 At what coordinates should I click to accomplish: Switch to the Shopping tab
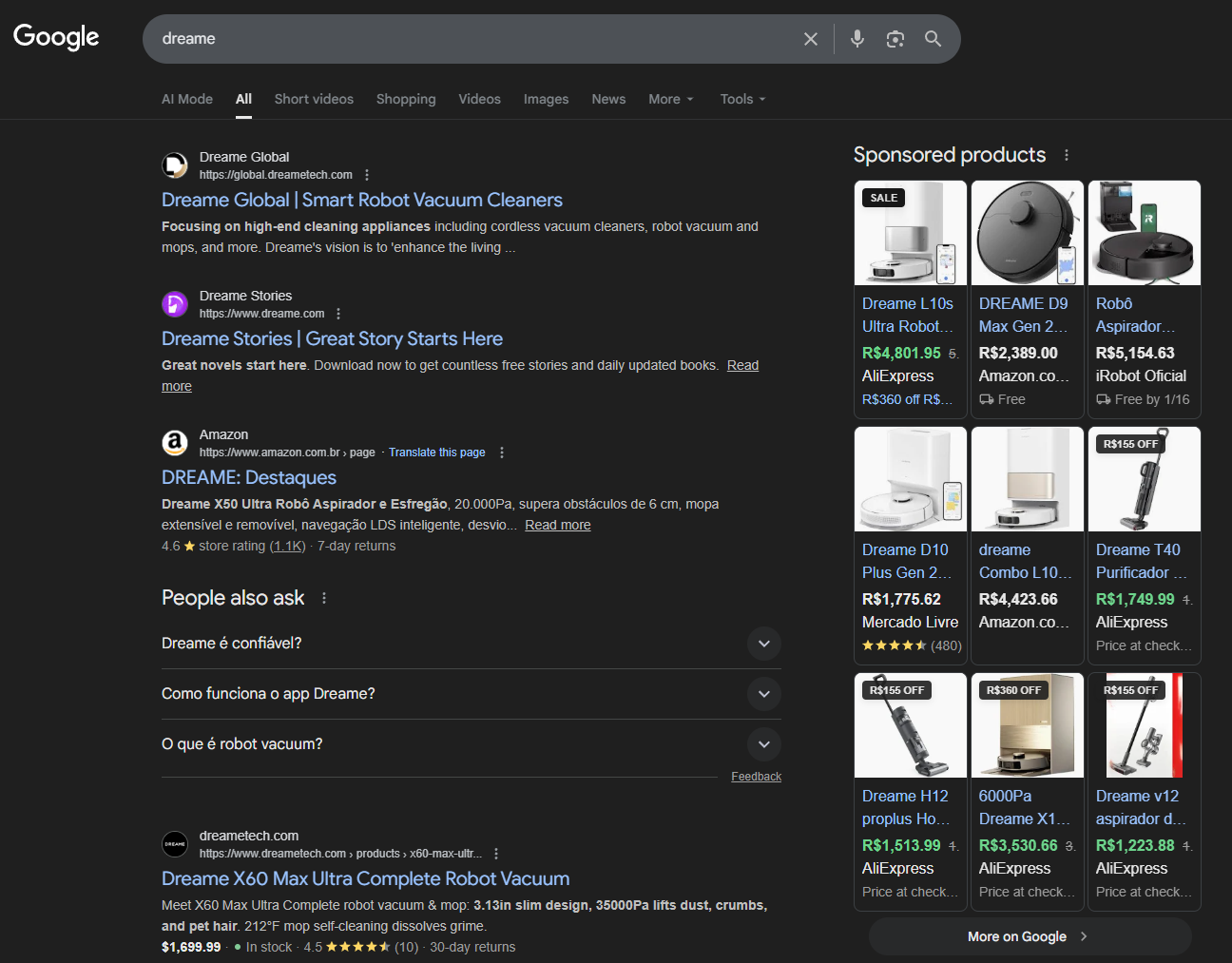pyautogui.click(x=406, y=99)
